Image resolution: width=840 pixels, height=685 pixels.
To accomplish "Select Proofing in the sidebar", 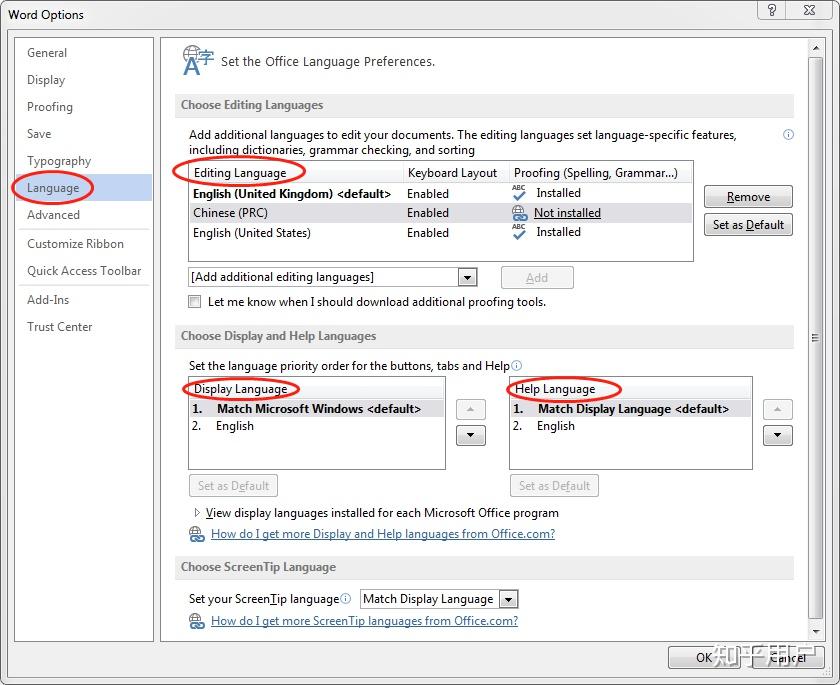I will pyautogui.click(x=50, y=107).
